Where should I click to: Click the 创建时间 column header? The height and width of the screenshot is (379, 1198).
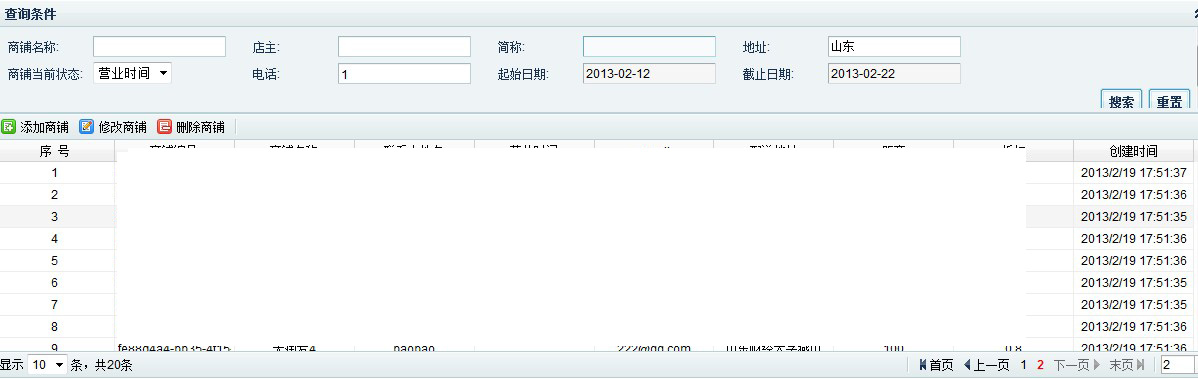[1133, 151]
